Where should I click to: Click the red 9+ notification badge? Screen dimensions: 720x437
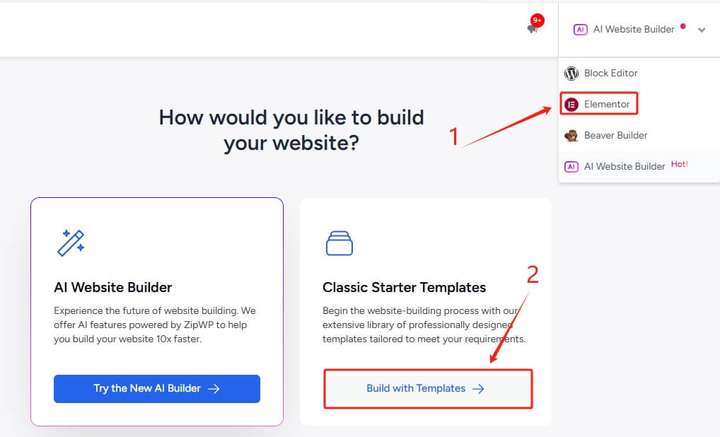point(537,20)
